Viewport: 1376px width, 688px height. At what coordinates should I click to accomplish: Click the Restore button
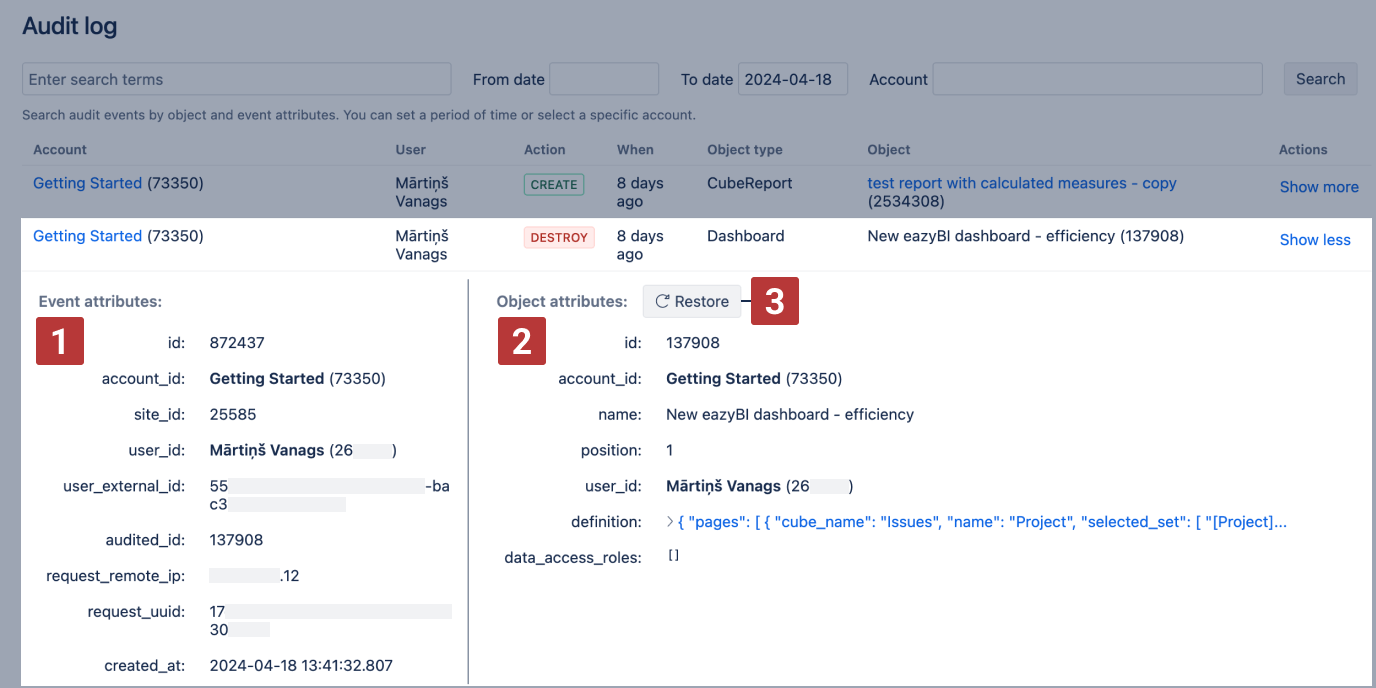(692, 302)
